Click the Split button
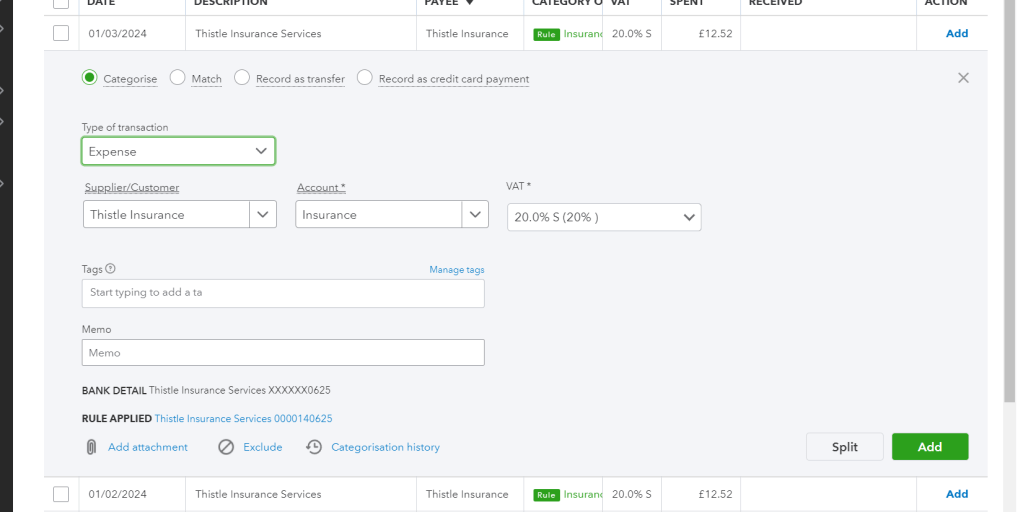Screen dimensions: 1023x512 coord(844,447)
